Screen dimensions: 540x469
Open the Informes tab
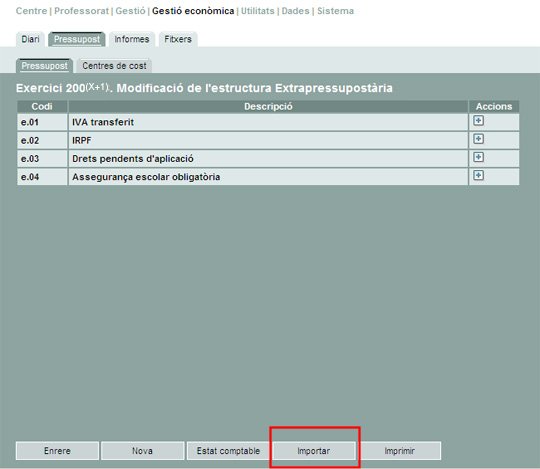pos(132,39)
